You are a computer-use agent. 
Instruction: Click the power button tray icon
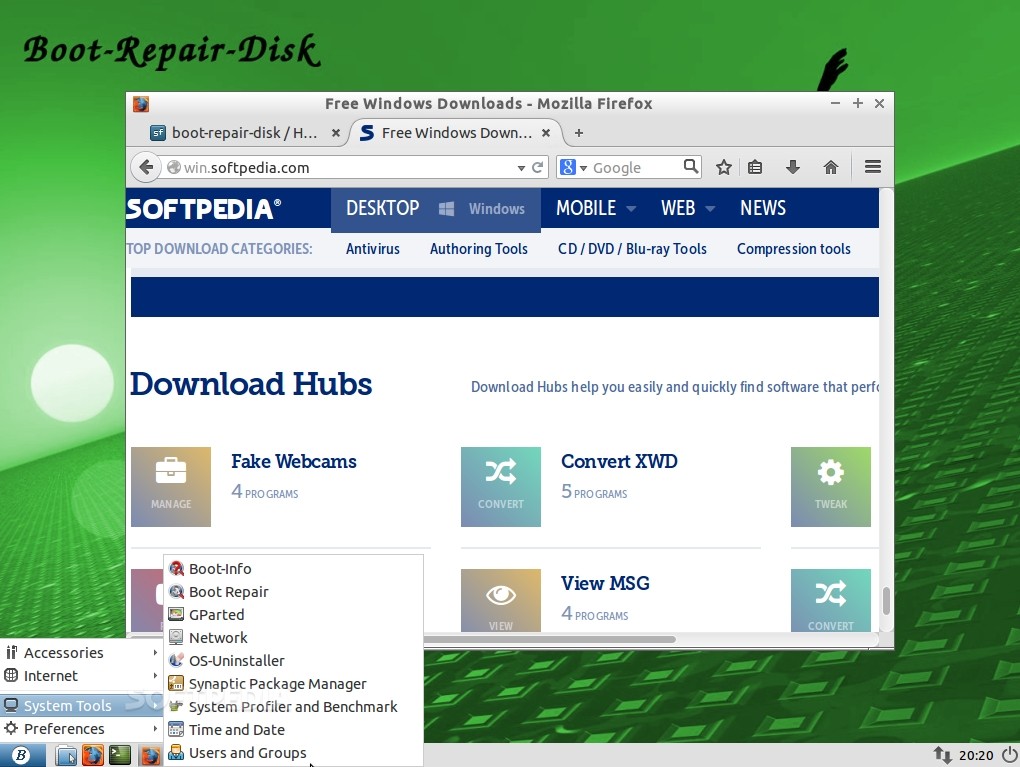[x=1010, y=755]
